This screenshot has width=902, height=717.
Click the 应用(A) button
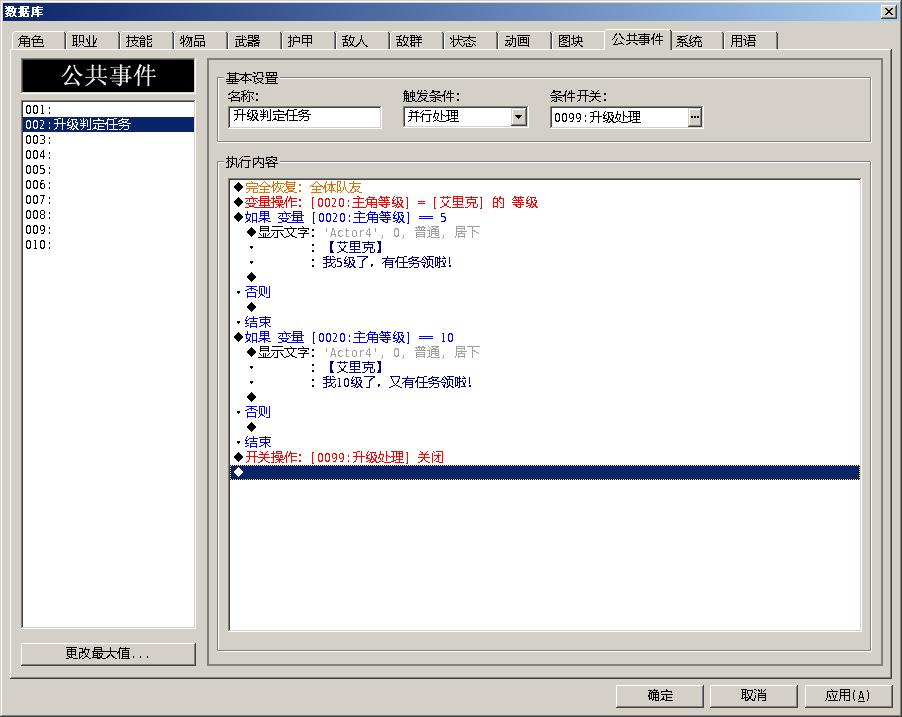pos(848,696)
